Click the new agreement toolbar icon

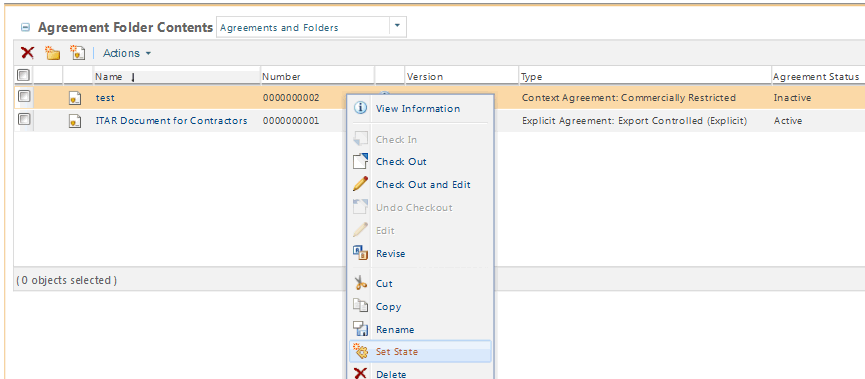click(x=77, y=53)
